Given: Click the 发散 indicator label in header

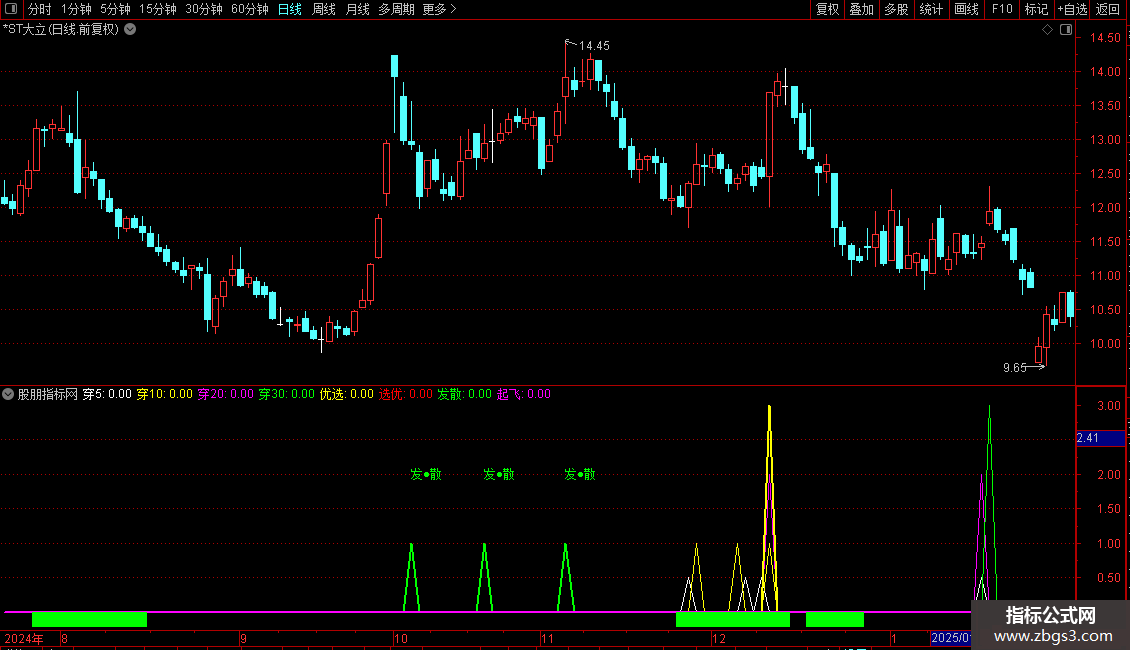Looking at the screenshot, I should (x=465, y=394).
